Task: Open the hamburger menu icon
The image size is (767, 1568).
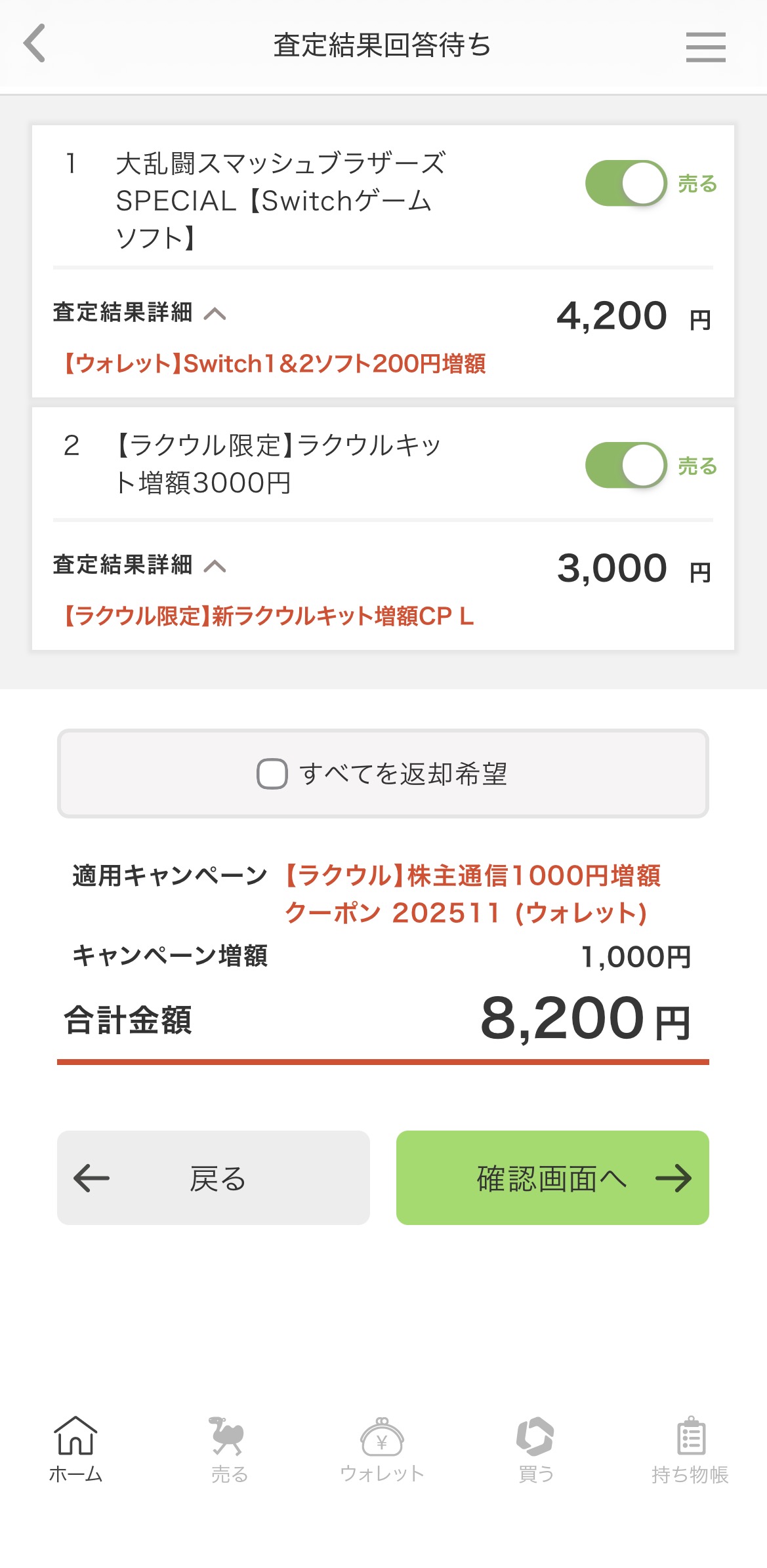Action: point(705,47)
